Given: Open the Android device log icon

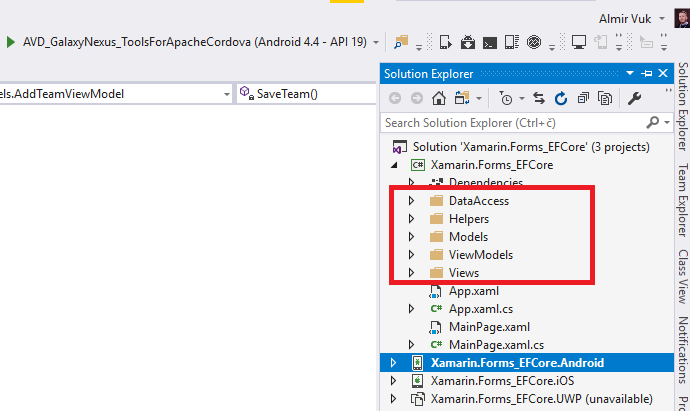Looking at the screenshot, I should click(512, 42).
